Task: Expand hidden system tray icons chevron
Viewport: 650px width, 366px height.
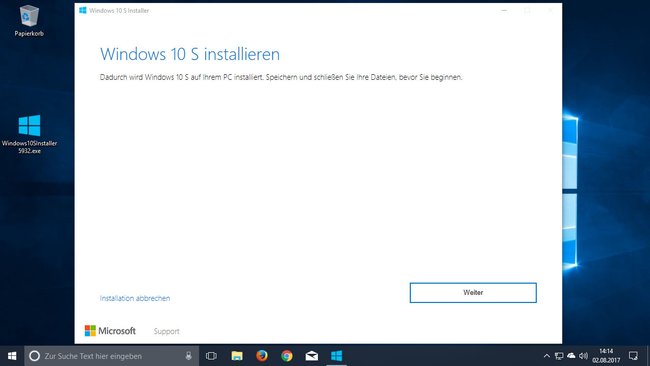Action: 547,356
